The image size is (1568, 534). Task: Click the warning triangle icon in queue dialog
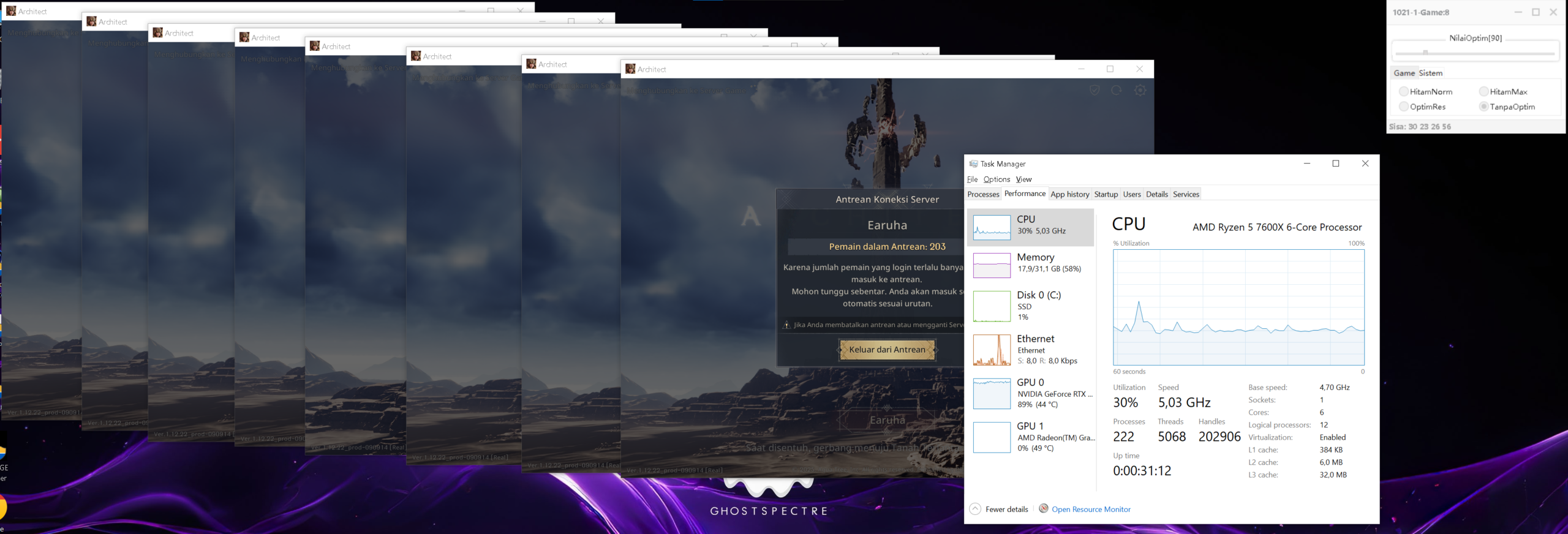point(786,325)
